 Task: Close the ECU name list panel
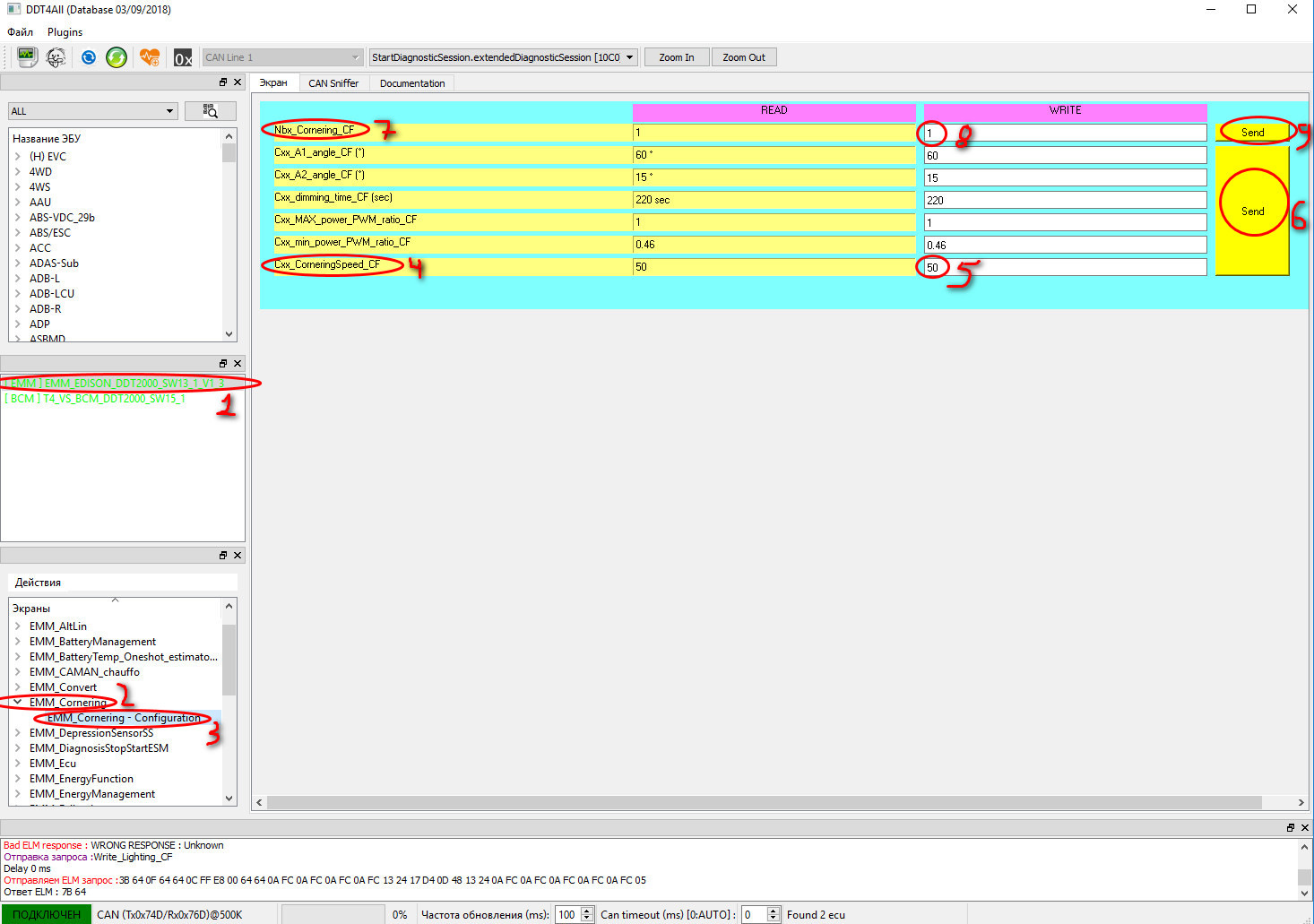[x=238, y=82]
